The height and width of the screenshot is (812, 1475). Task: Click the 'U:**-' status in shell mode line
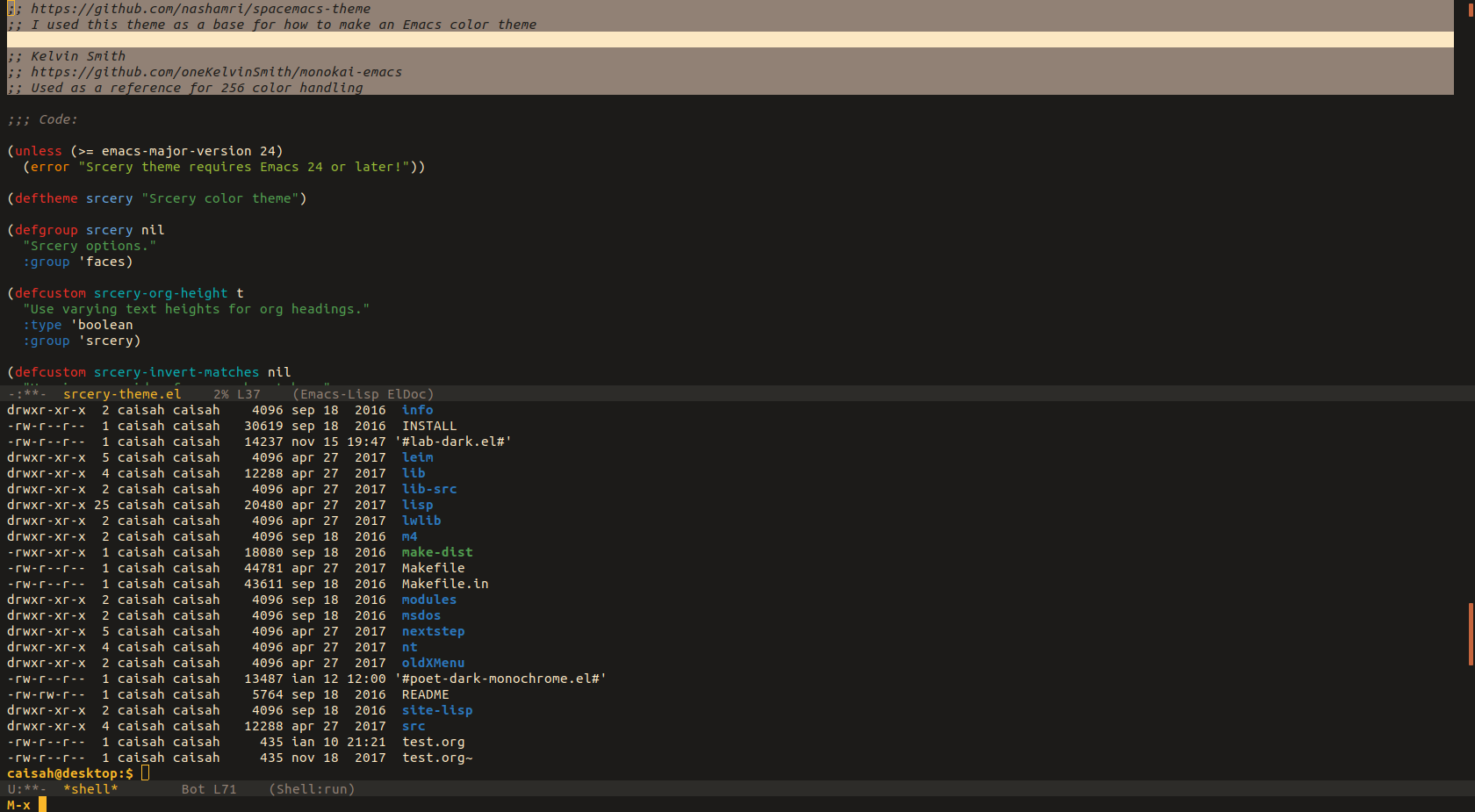tap(26, 789)
